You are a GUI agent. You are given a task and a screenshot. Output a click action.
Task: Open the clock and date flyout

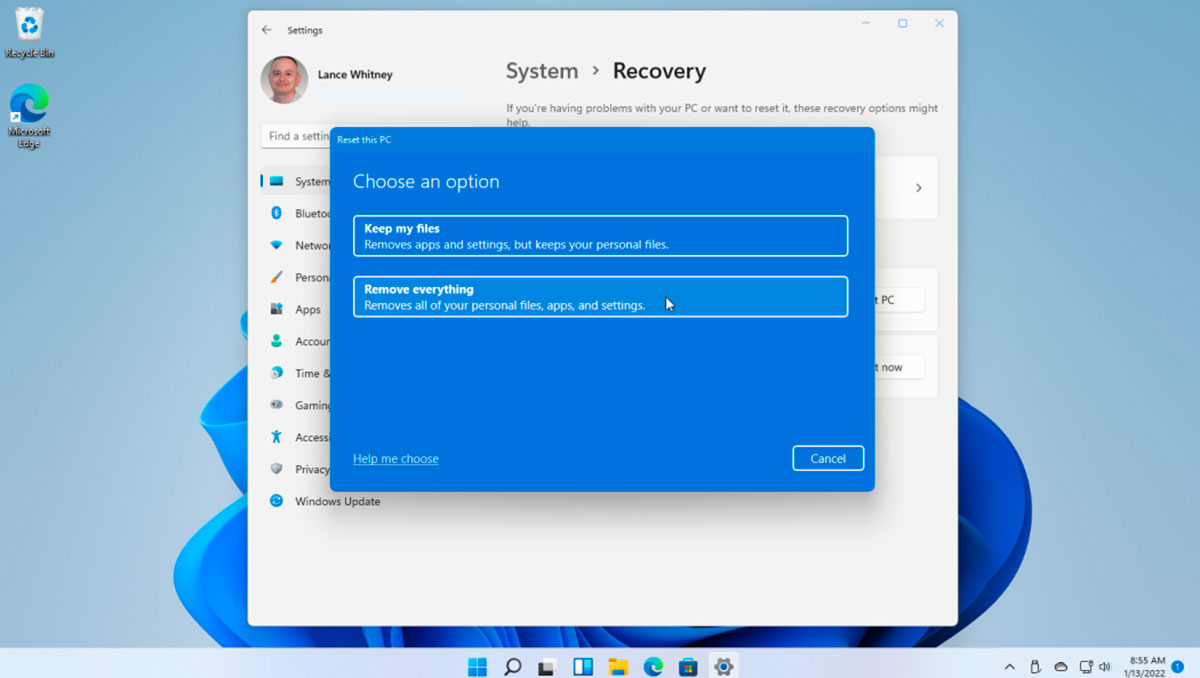click(1146, 666)
